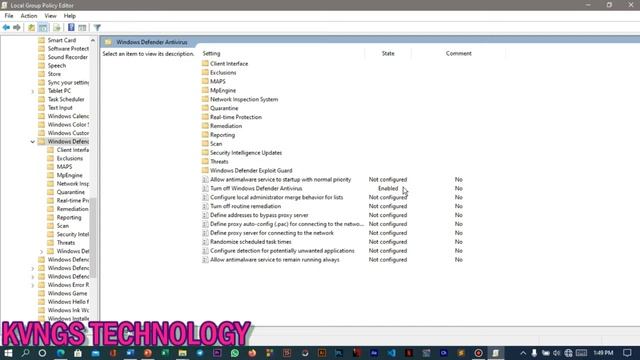Open the Windows Start menu

8,353
